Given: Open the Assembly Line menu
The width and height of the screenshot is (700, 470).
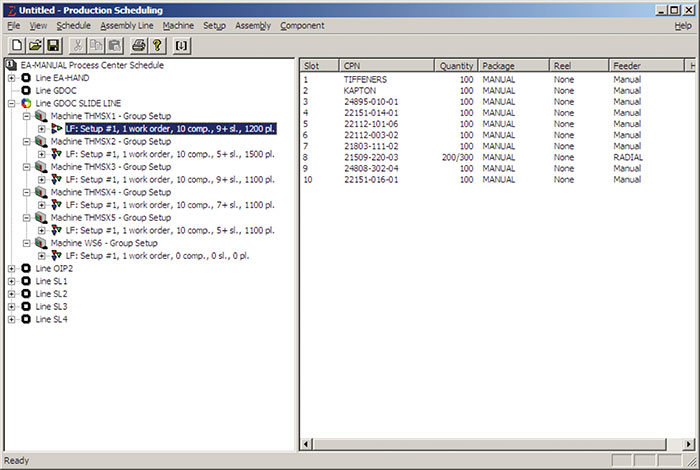Looking at the screenshot, I should pyautogui.click(x=127, y=25).
